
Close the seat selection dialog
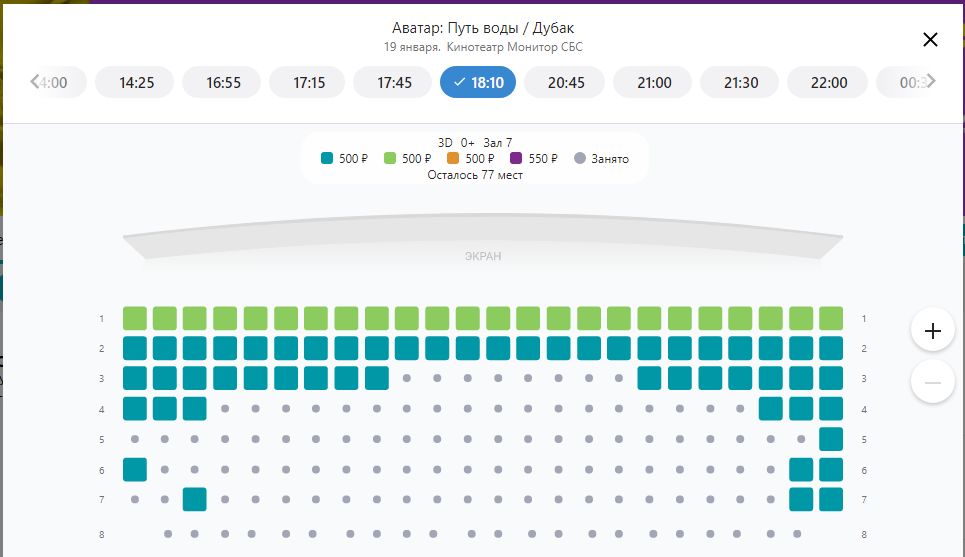pyautogui.click(x=930, y=40)
